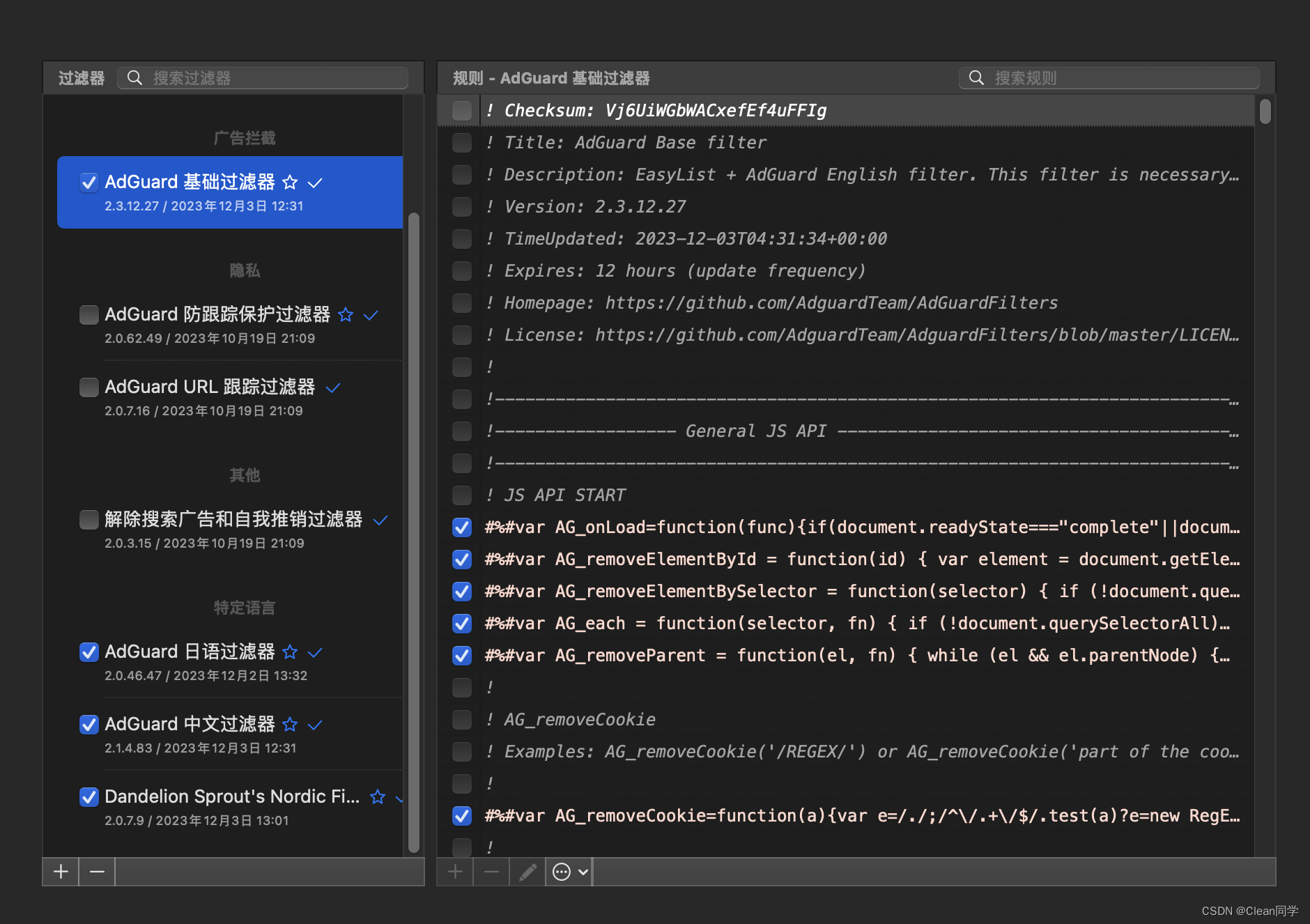This screenshot has width=1310, height=924.
Task: Click the filters list vertical scrollbar thumb
Action: (414, 533)
